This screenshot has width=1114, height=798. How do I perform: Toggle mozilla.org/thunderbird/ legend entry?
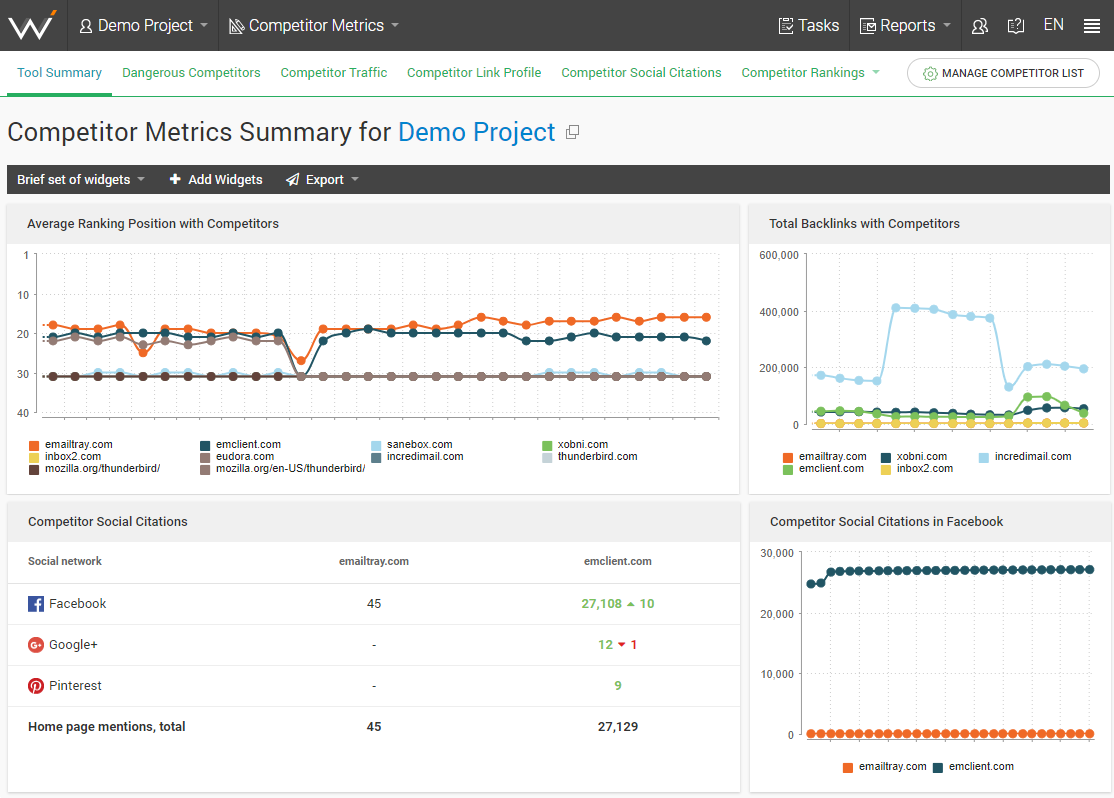[x=94, y=469]
